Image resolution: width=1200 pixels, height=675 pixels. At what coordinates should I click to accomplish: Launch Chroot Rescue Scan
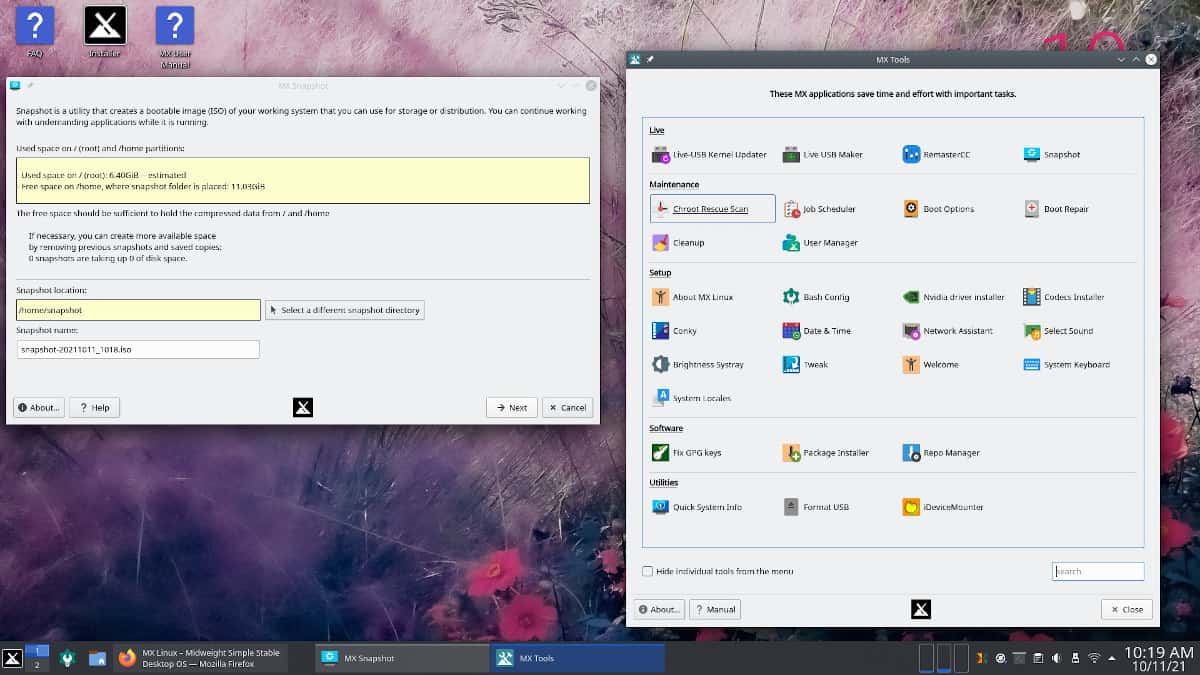(x=712, y=209)
